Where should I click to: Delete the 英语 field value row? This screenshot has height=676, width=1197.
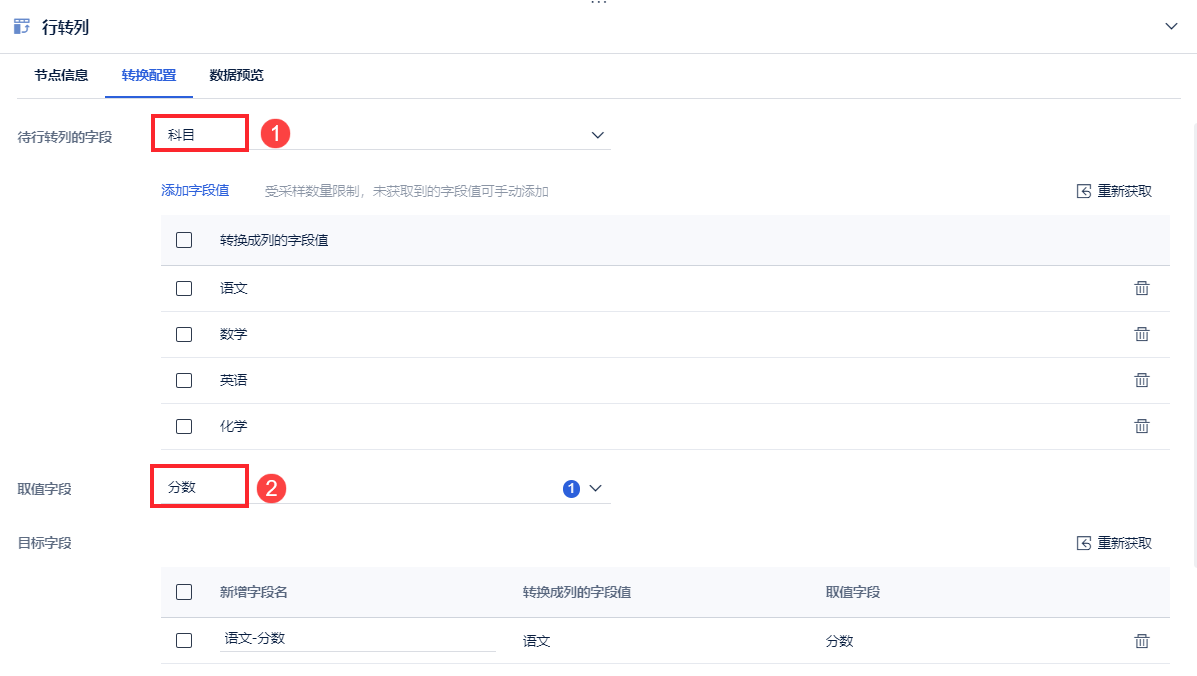tap(1141, 379)
